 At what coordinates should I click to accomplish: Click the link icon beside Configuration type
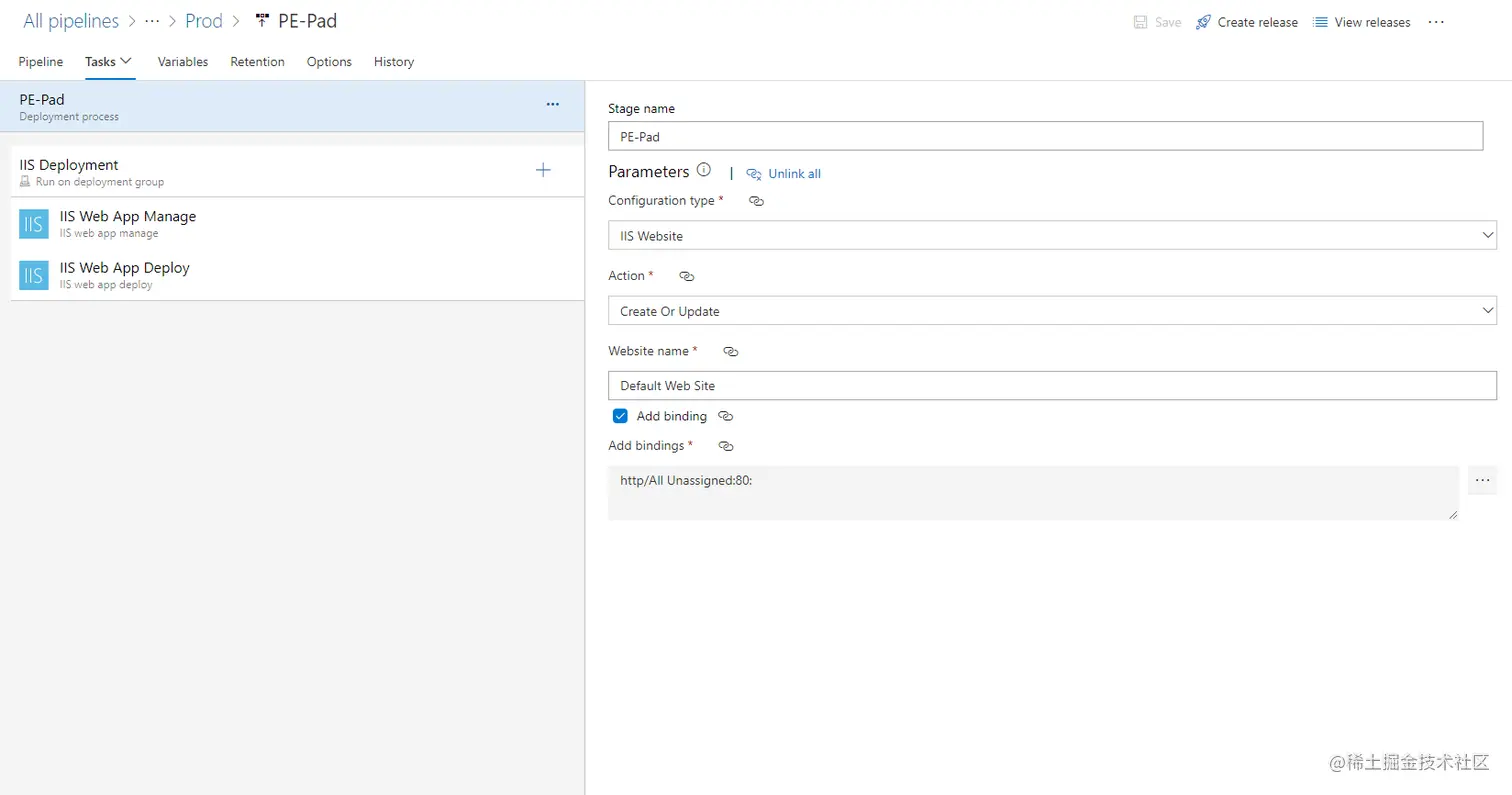click(x=757, y=201)
